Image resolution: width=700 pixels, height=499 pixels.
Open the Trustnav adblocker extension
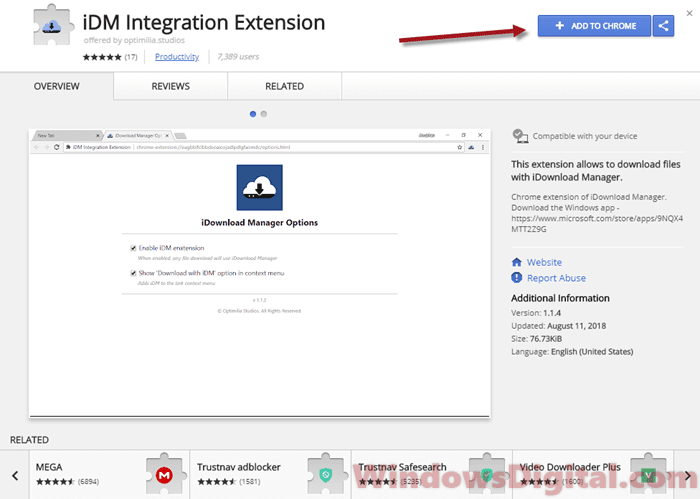pyautogui.click(x=271, y=474)
